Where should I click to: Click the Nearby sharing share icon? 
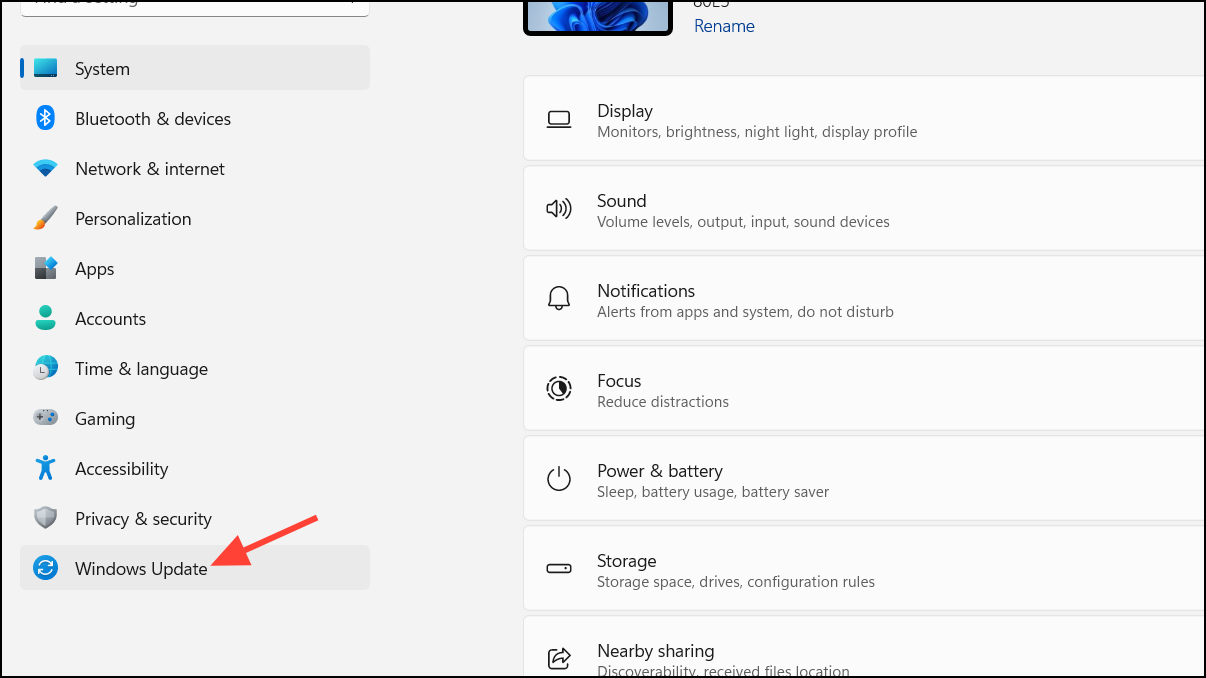click(559, 658)
